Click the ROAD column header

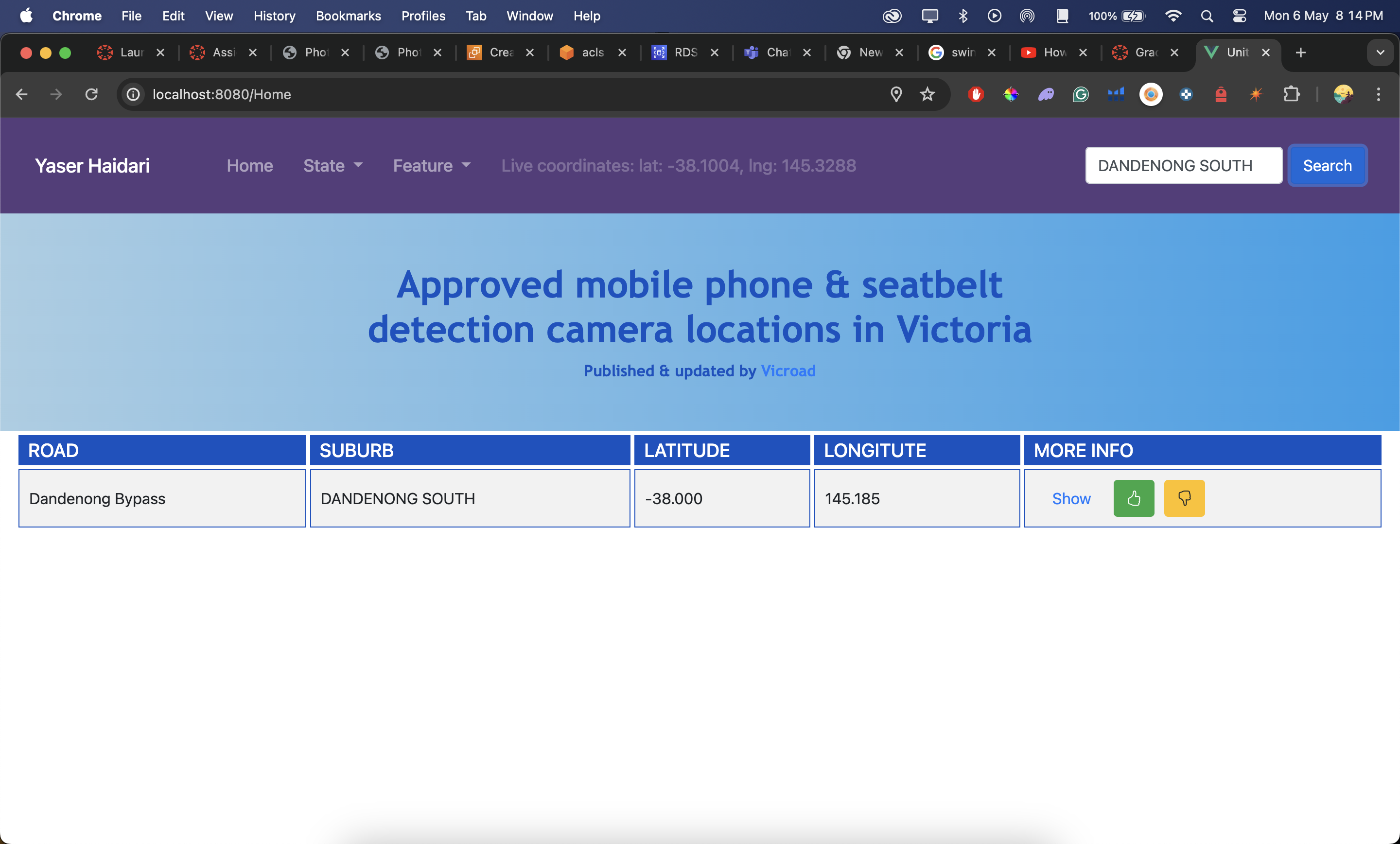coord(162,450)
